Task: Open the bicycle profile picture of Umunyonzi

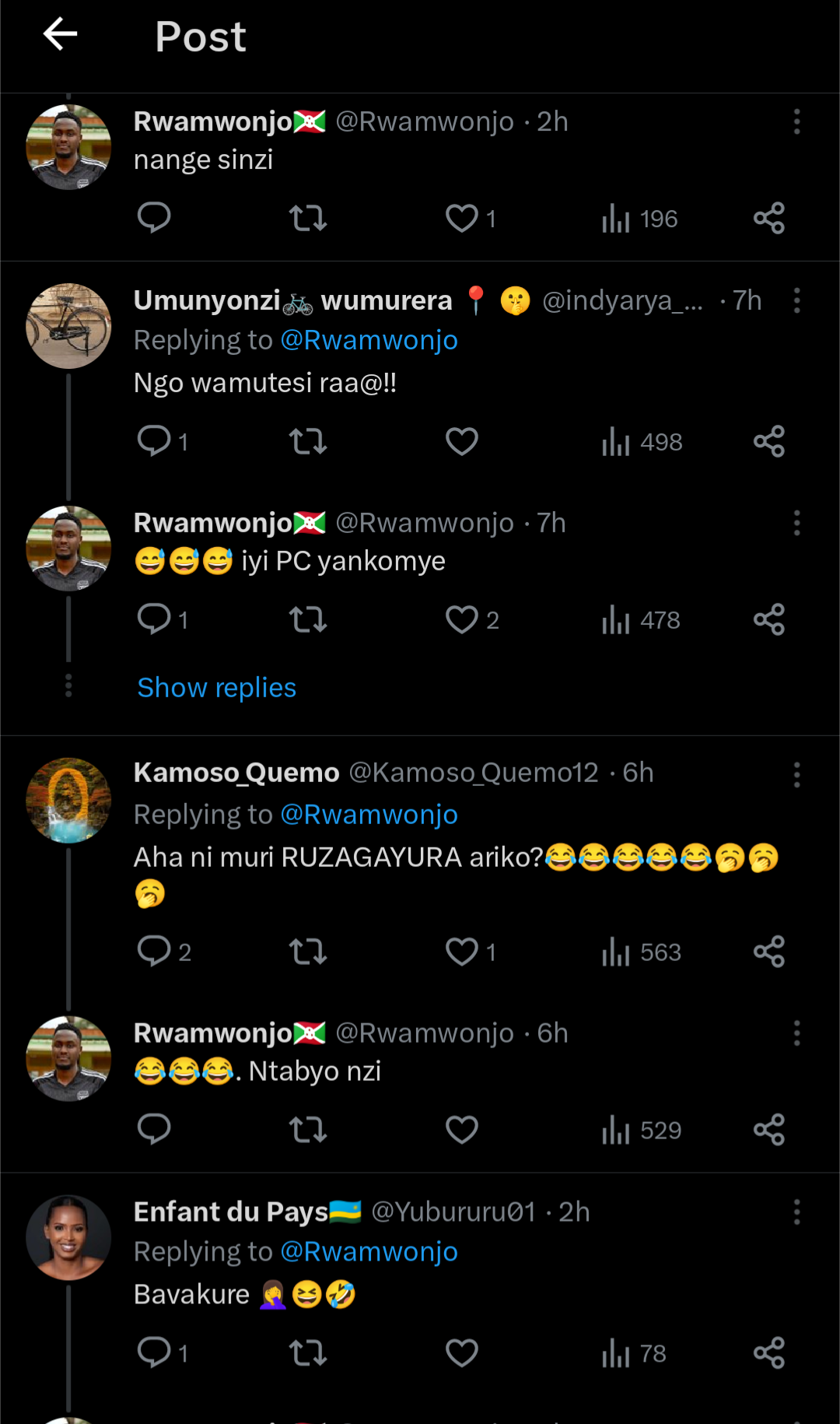Action: click(x=68, y=326)
